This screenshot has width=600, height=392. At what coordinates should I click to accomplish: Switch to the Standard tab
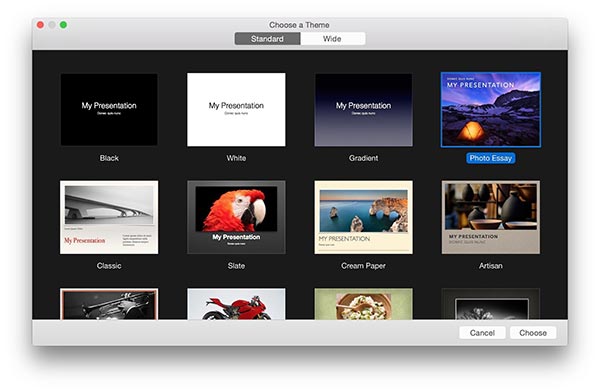pyautogui.click(x=267, y=39)
